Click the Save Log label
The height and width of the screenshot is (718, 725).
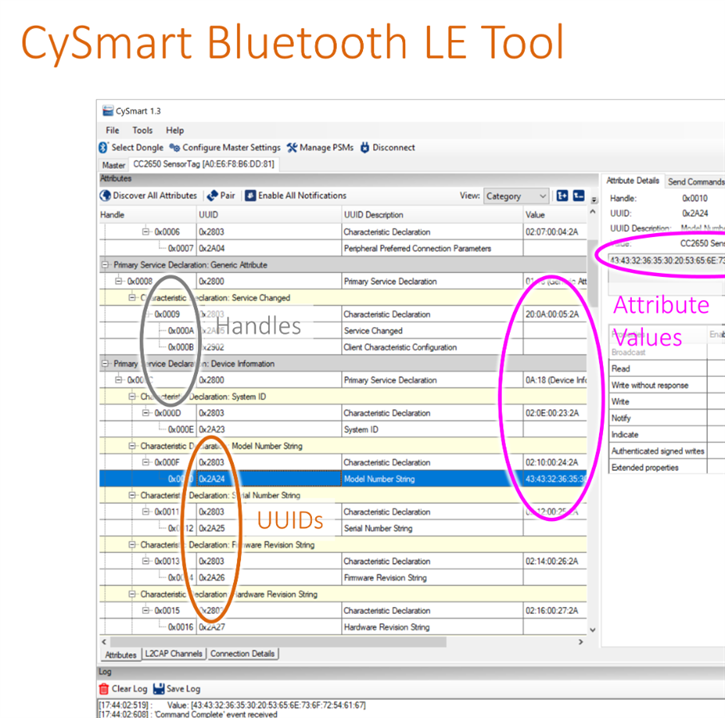coord(183,689)
